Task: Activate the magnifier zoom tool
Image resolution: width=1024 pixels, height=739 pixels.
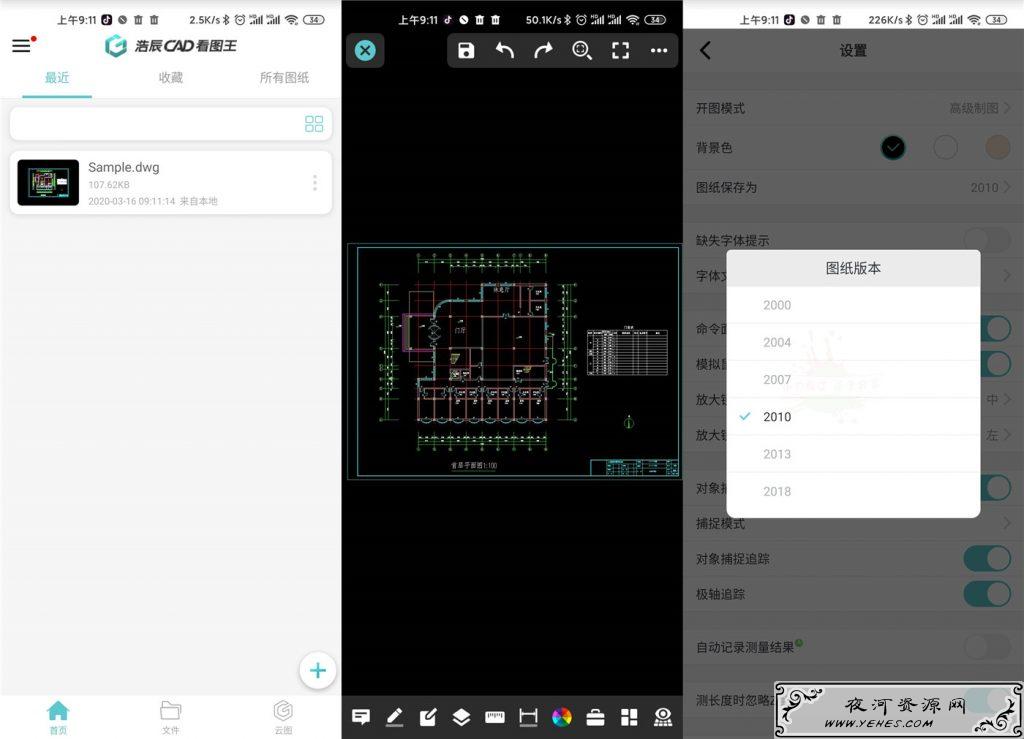Action: click(581, 50)
